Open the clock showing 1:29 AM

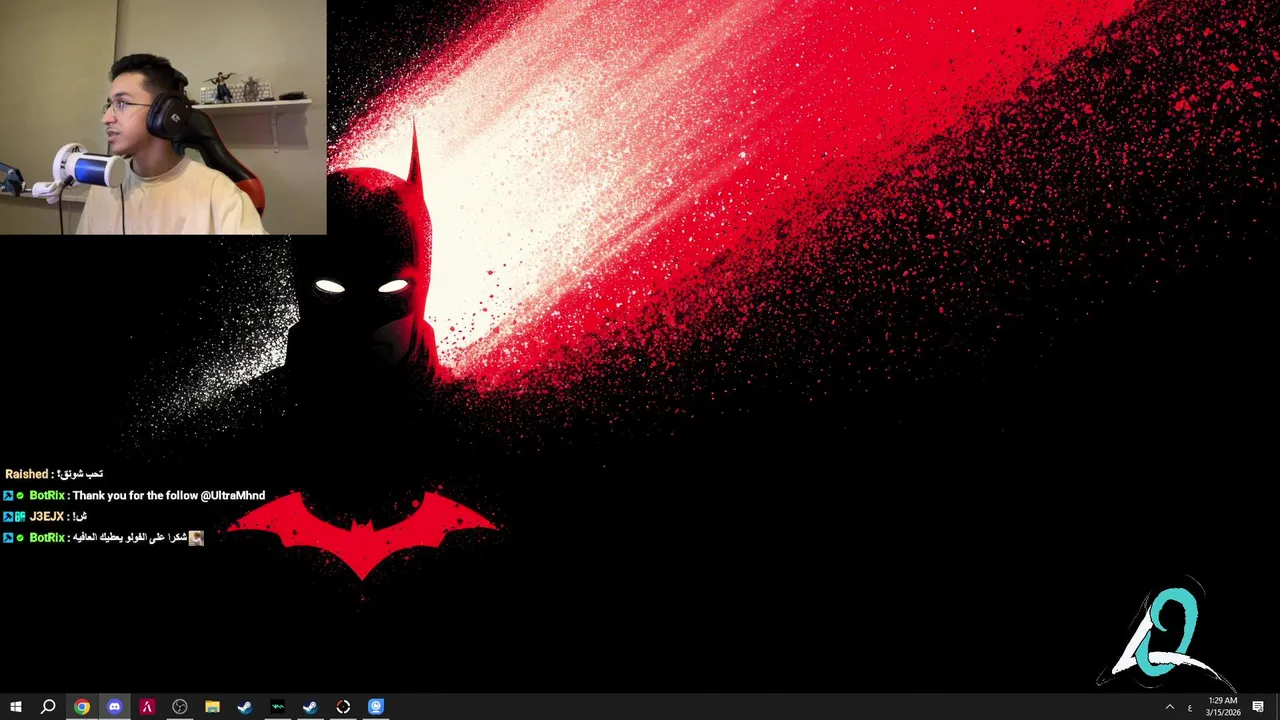pyautogui.click(x=1222, y=707)
